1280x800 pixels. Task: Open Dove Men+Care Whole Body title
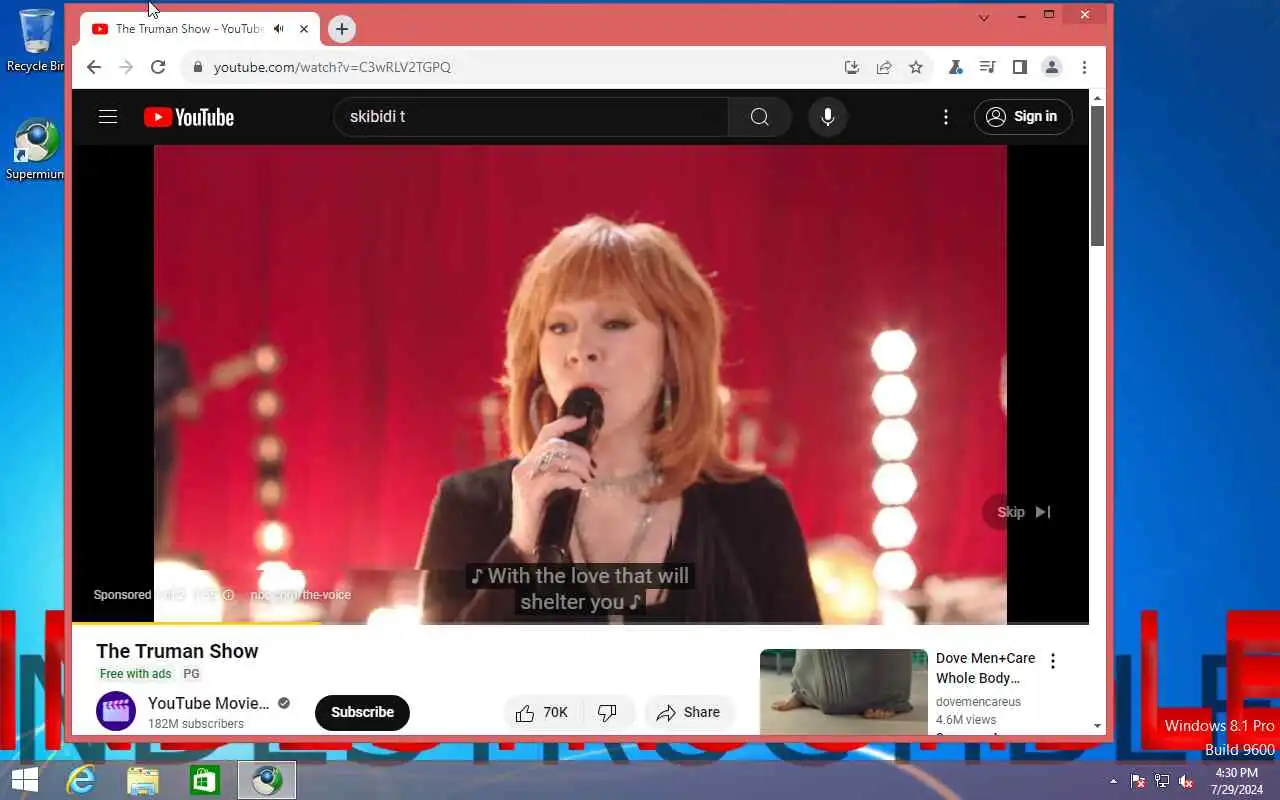click(986, 668)
